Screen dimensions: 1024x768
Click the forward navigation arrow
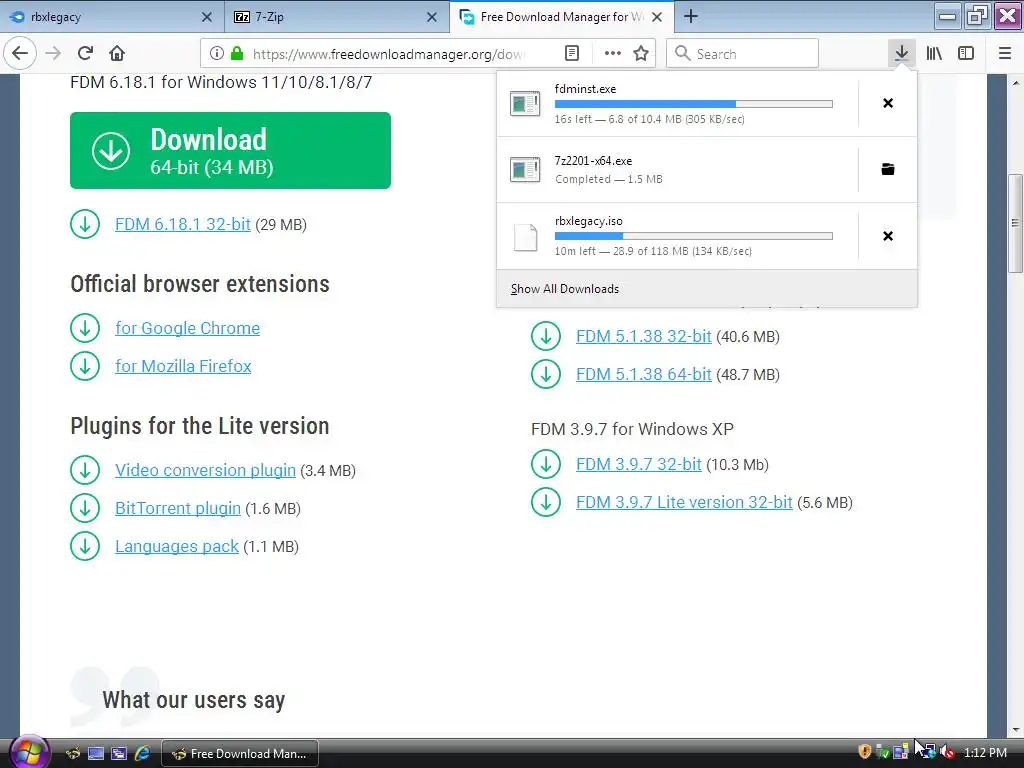[53, 54]
